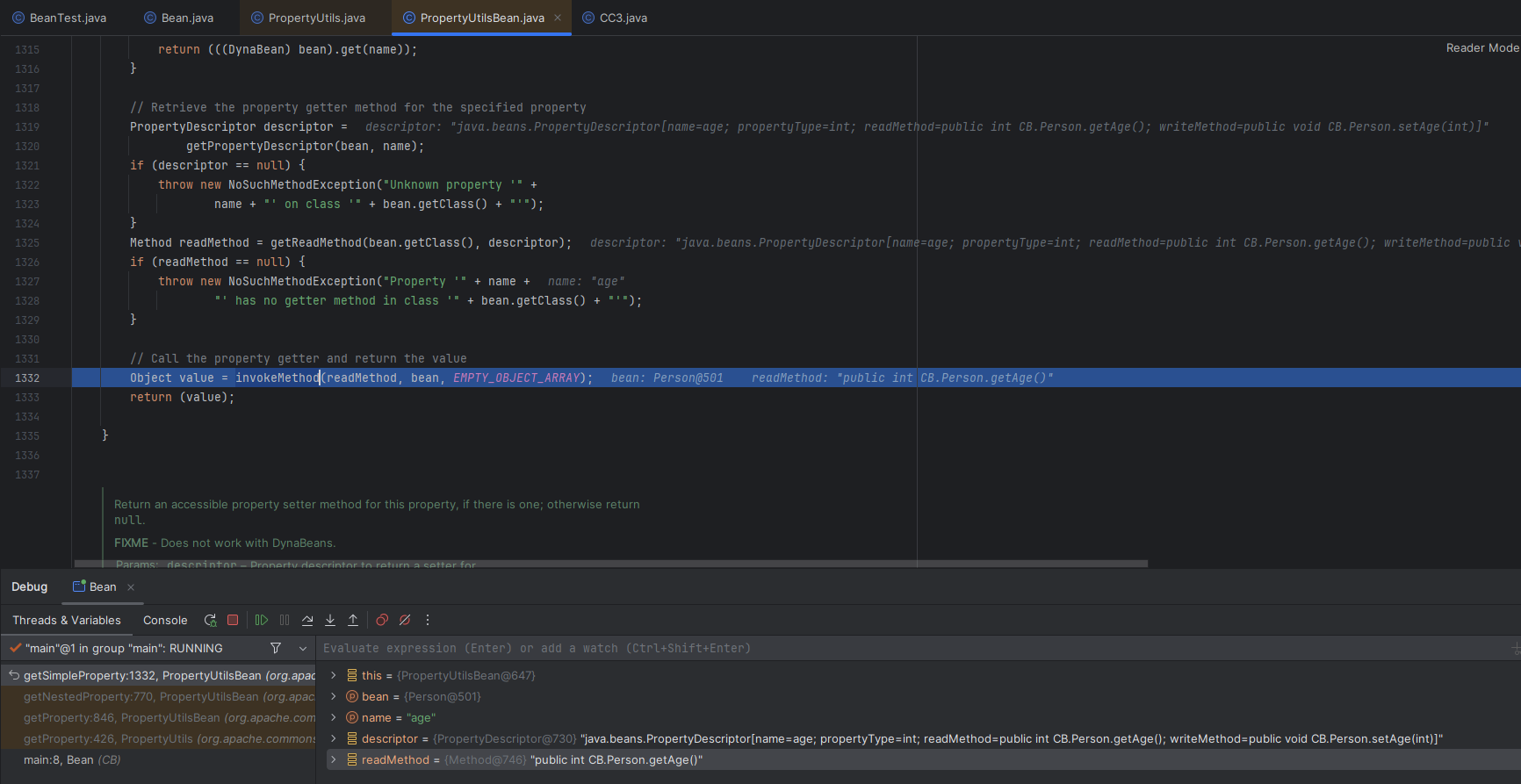Close the PropertyUtilsBean.java tab
Image resolution: width=1521 pixels, height=784 pixels.
coord(558,18)
